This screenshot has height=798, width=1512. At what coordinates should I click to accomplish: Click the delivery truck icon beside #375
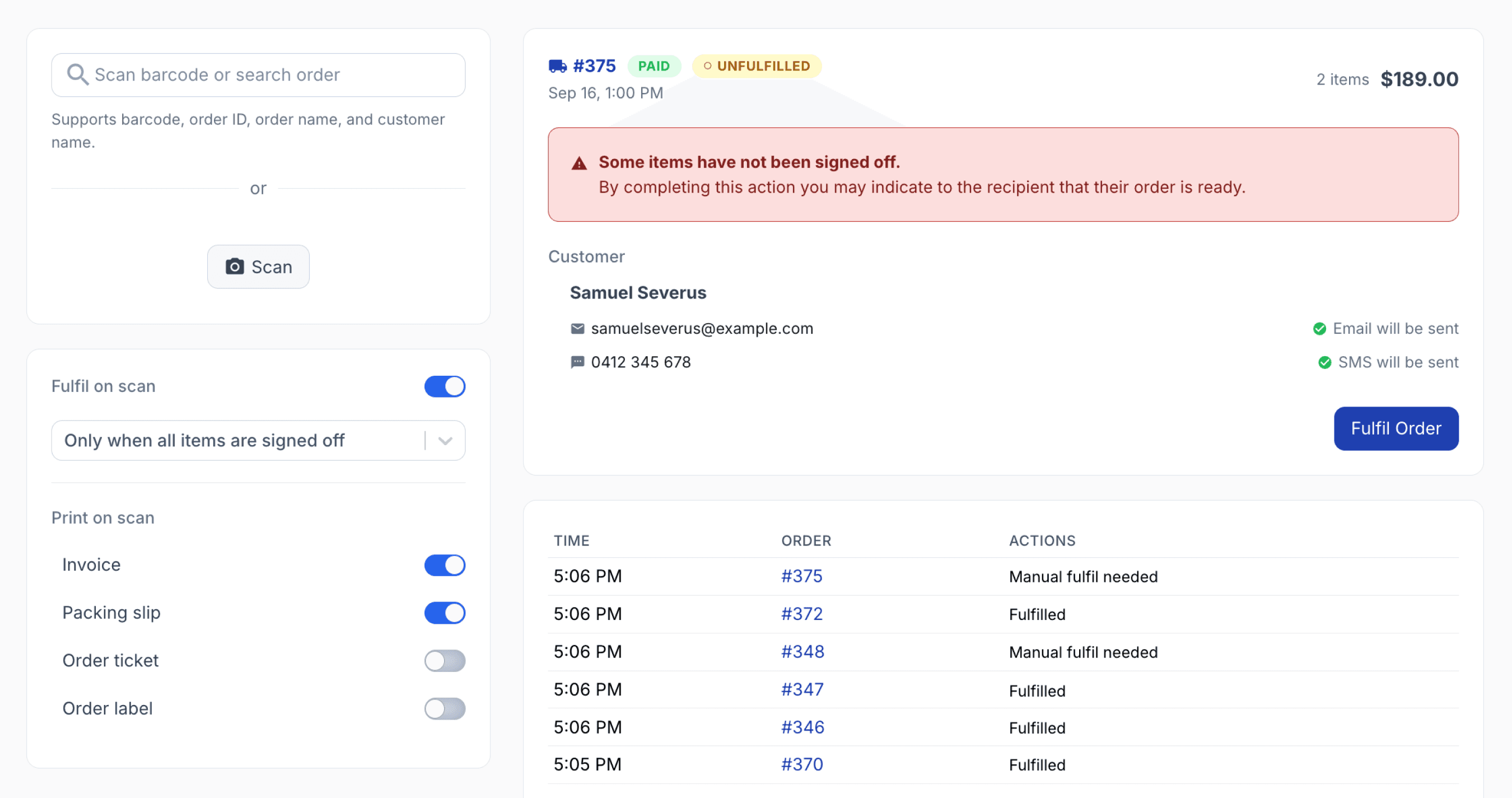[x=558, y=66]
